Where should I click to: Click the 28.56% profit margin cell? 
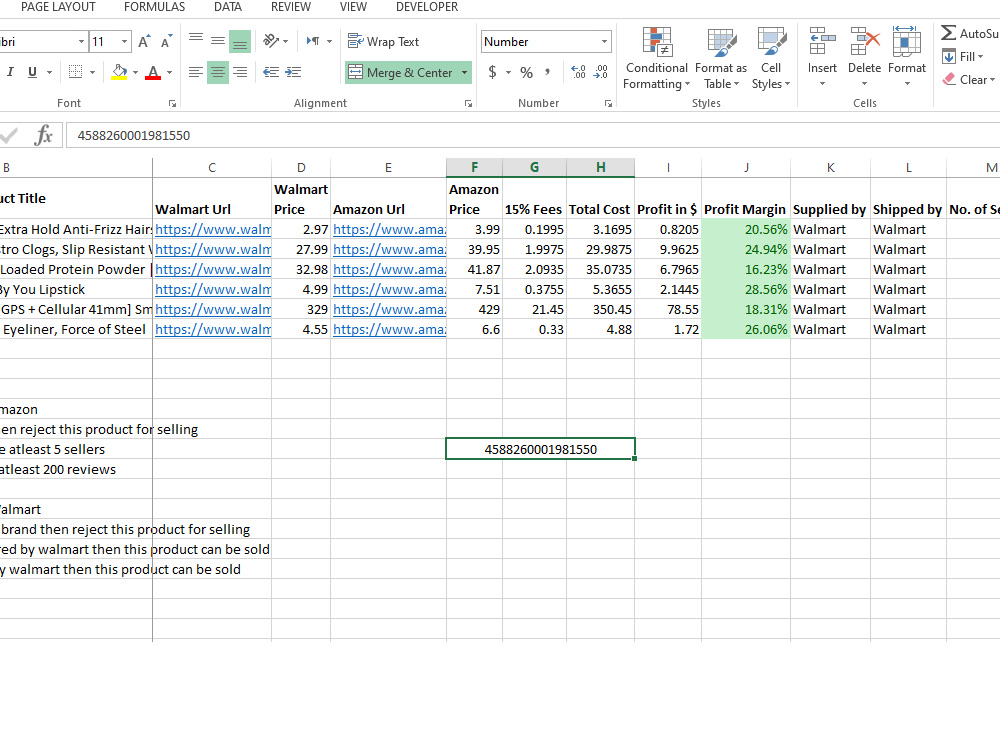(x=746, y=290)
